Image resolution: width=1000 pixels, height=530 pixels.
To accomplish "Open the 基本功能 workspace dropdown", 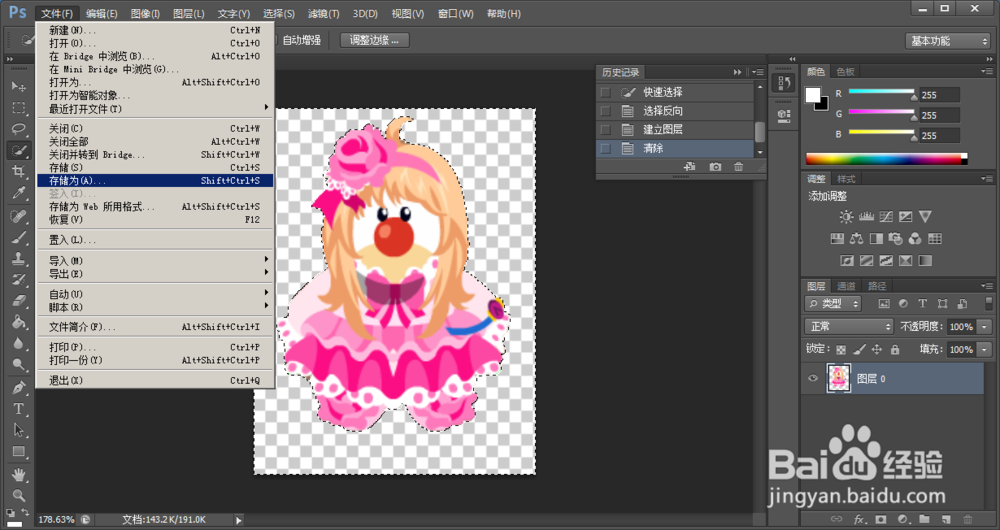I will pyautogui.click(x=948, y=41).
